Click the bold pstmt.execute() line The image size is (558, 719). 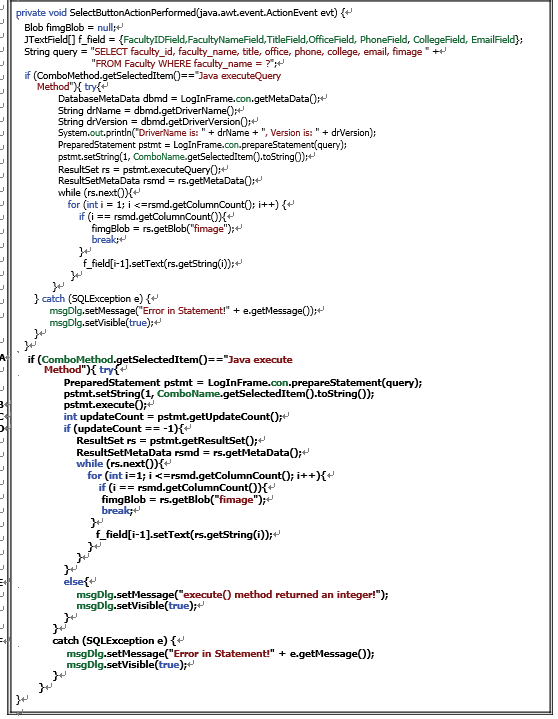[x=105, y=405]
